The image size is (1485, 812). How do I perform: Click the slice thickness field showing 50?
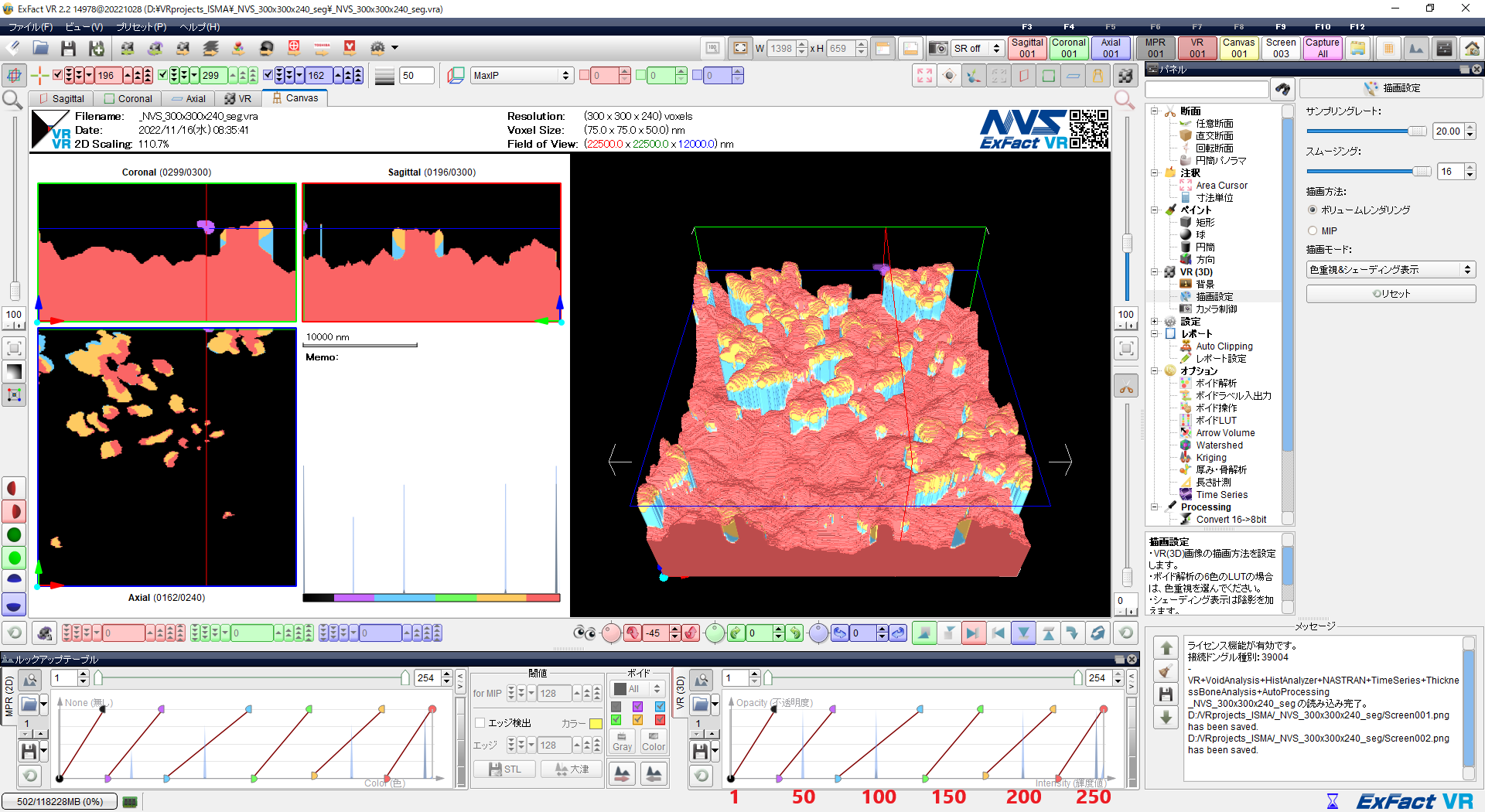tap(416, 76)
